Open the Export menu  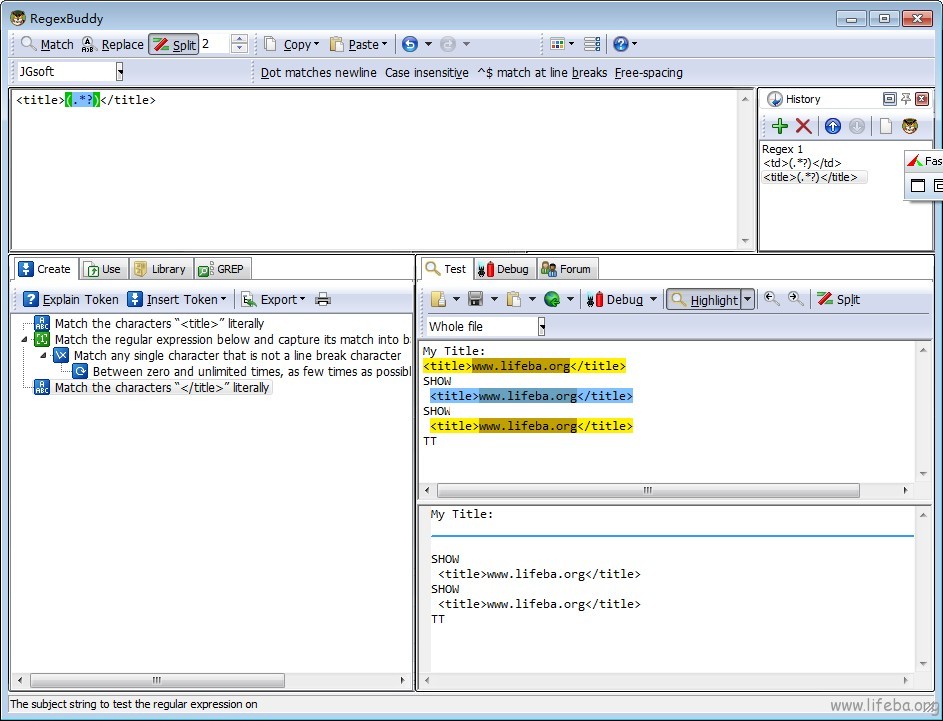(x=274, y=299)
